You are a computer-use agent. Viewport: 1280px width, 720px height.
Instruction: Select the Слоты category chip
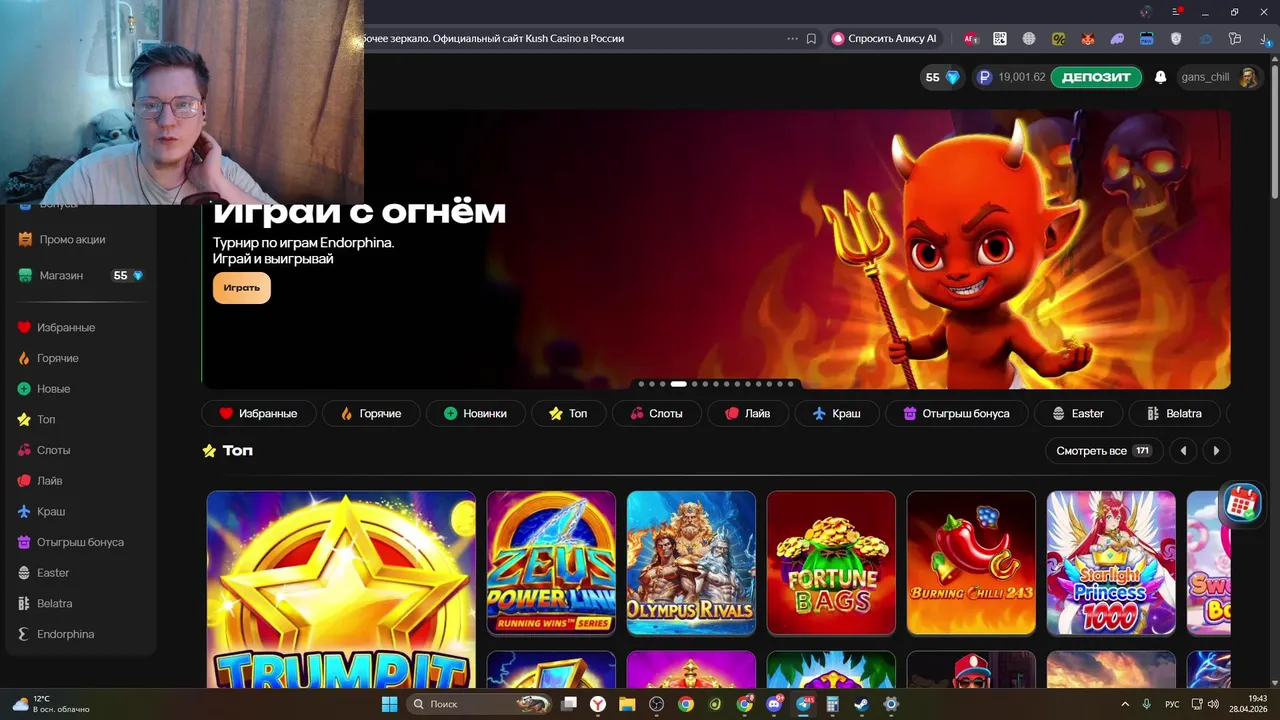(656, 413)
